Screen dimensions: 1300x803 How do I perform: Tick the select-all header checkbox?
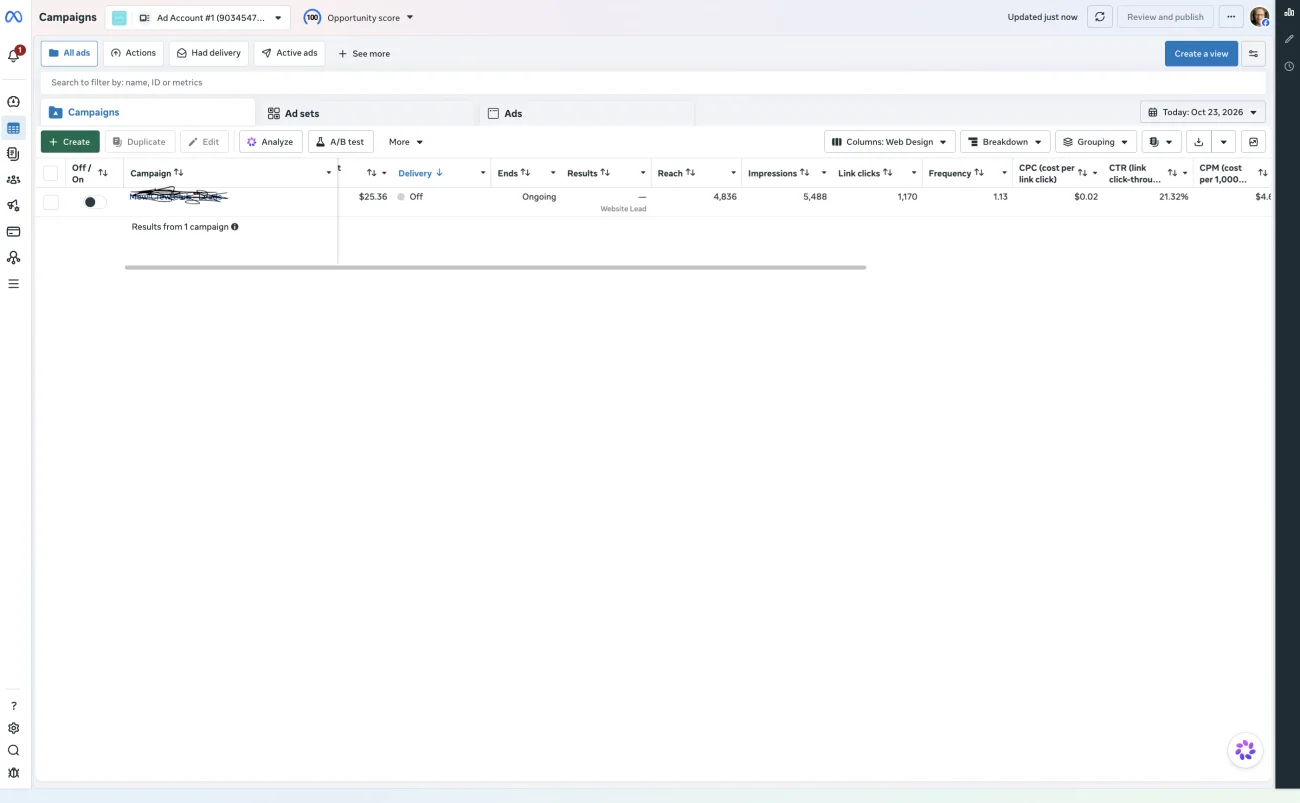click(51, 173)
